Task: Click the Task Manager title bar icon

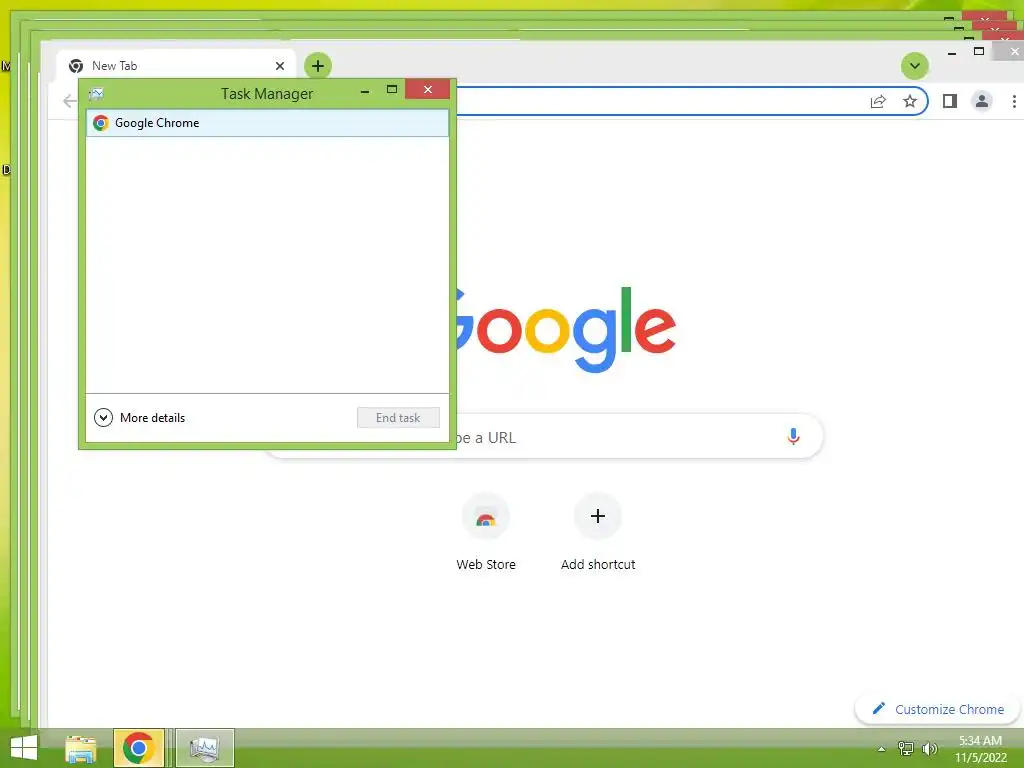Action: point(97,93)
